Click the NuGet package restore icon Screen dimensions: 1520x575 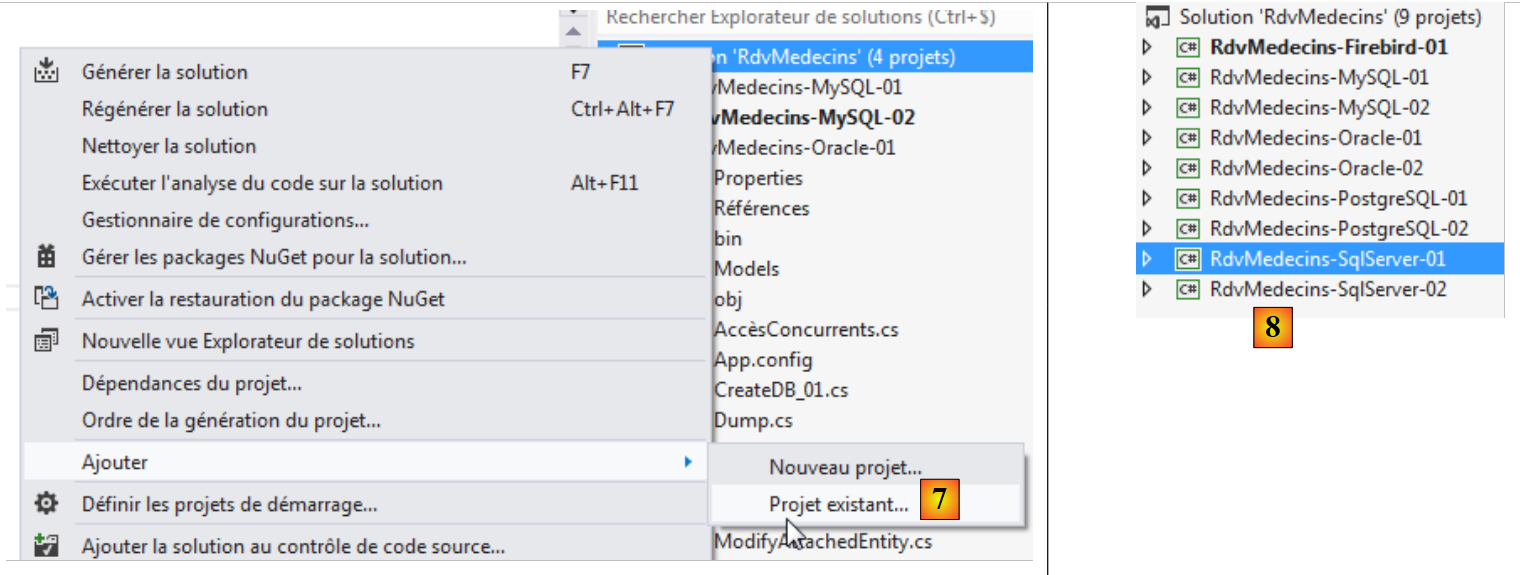[46, 298]
